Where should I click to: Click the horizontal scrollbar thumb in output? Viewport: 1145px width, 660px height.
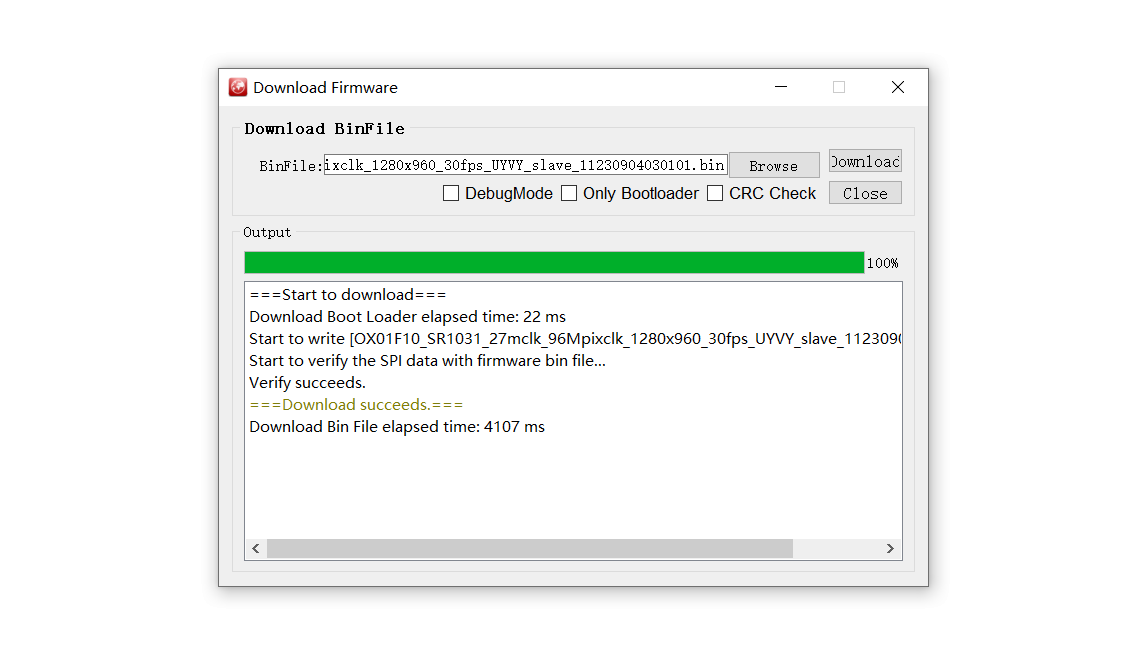pyautogui.click(x=529, y=549)
